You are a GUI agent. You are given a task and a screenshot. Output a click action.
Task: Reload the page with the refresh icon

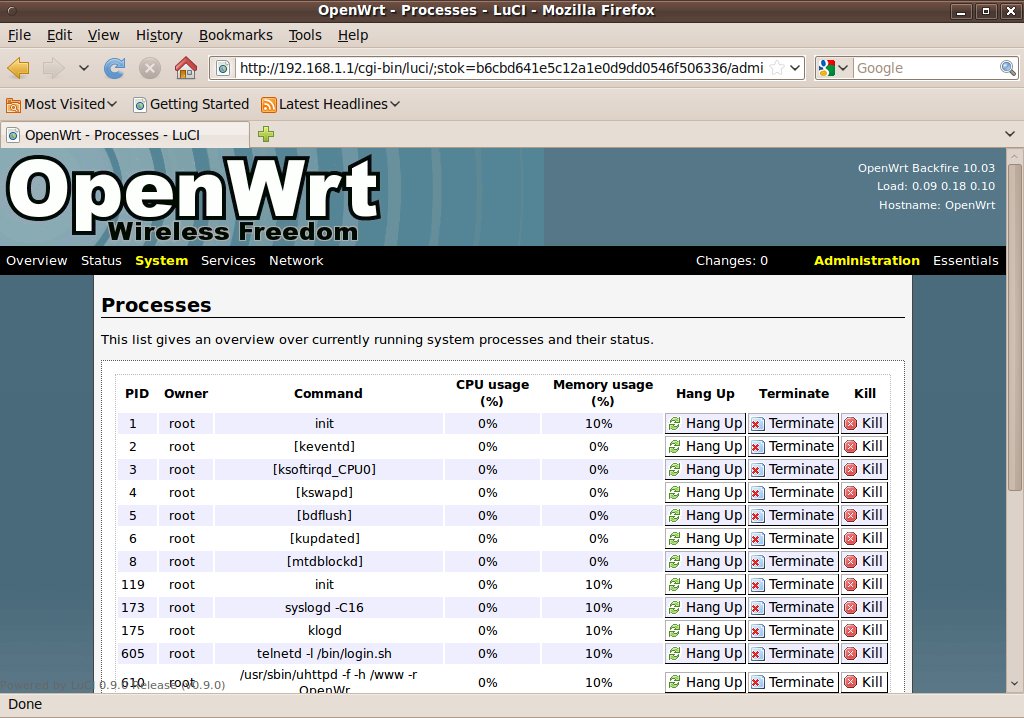(115, 68)
